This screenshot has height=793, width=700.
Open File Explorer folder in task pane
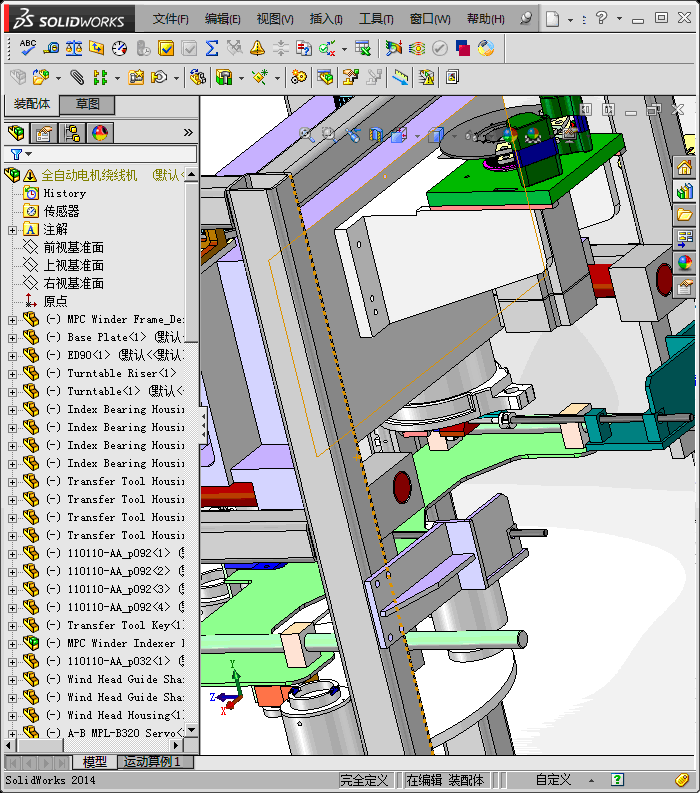click(x=684, y=215)
